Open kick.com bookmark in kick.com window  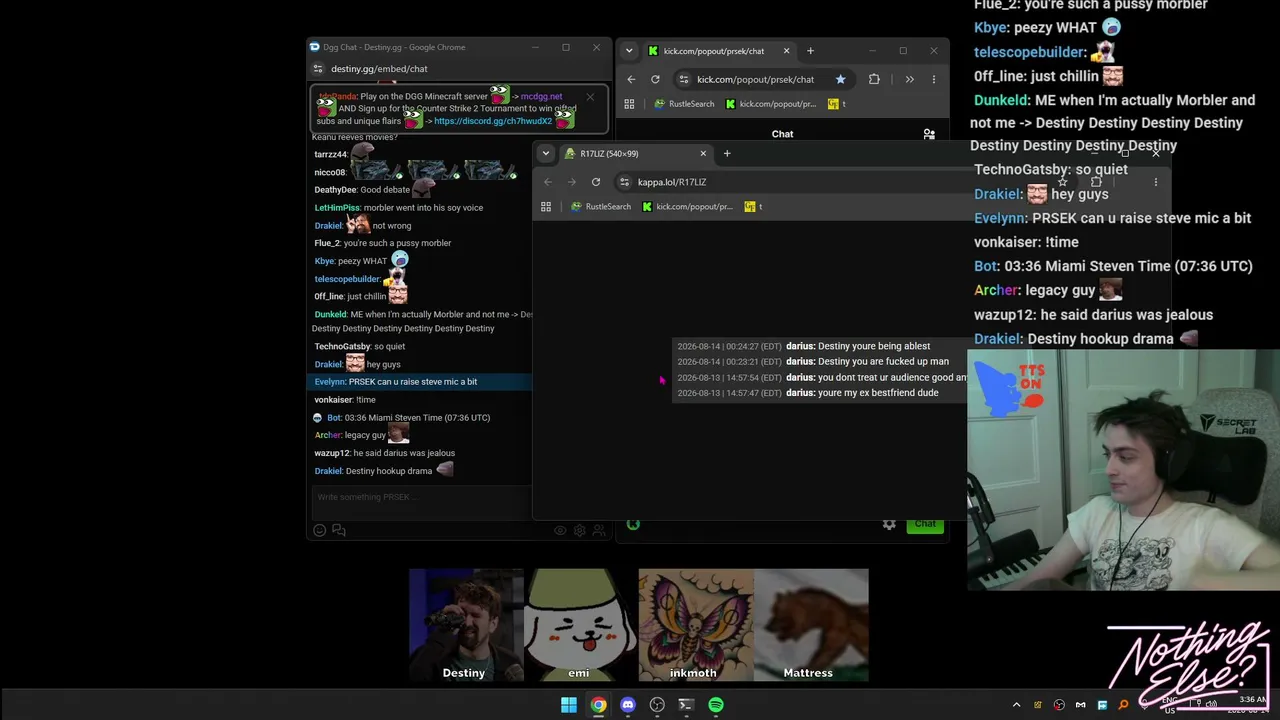click(x=770, y=104)
